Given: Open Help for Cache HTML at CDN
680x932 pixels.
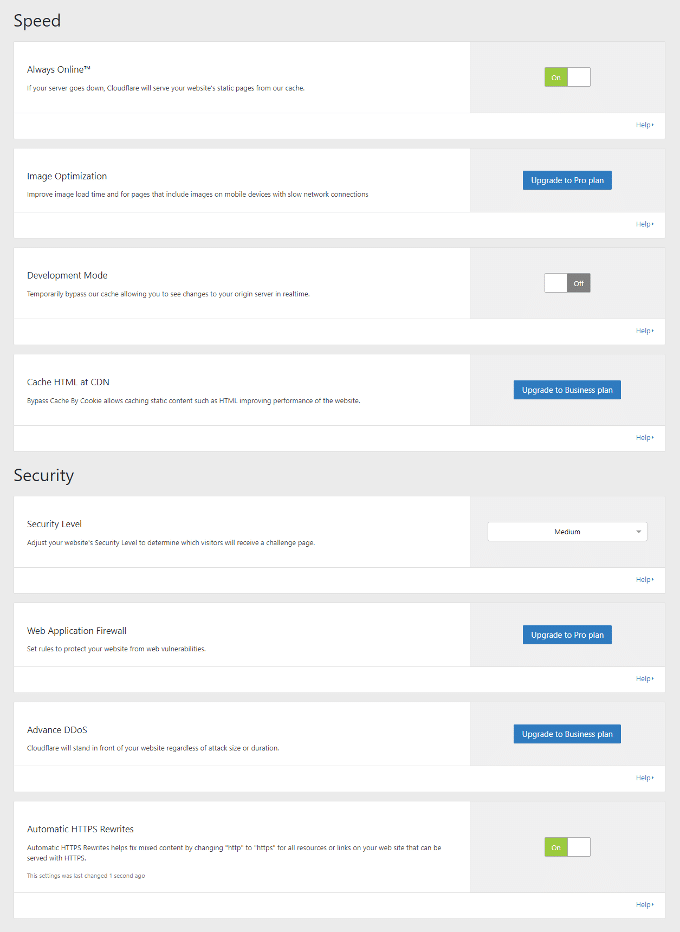Looking at the screenshot, I should coord(644,437).
